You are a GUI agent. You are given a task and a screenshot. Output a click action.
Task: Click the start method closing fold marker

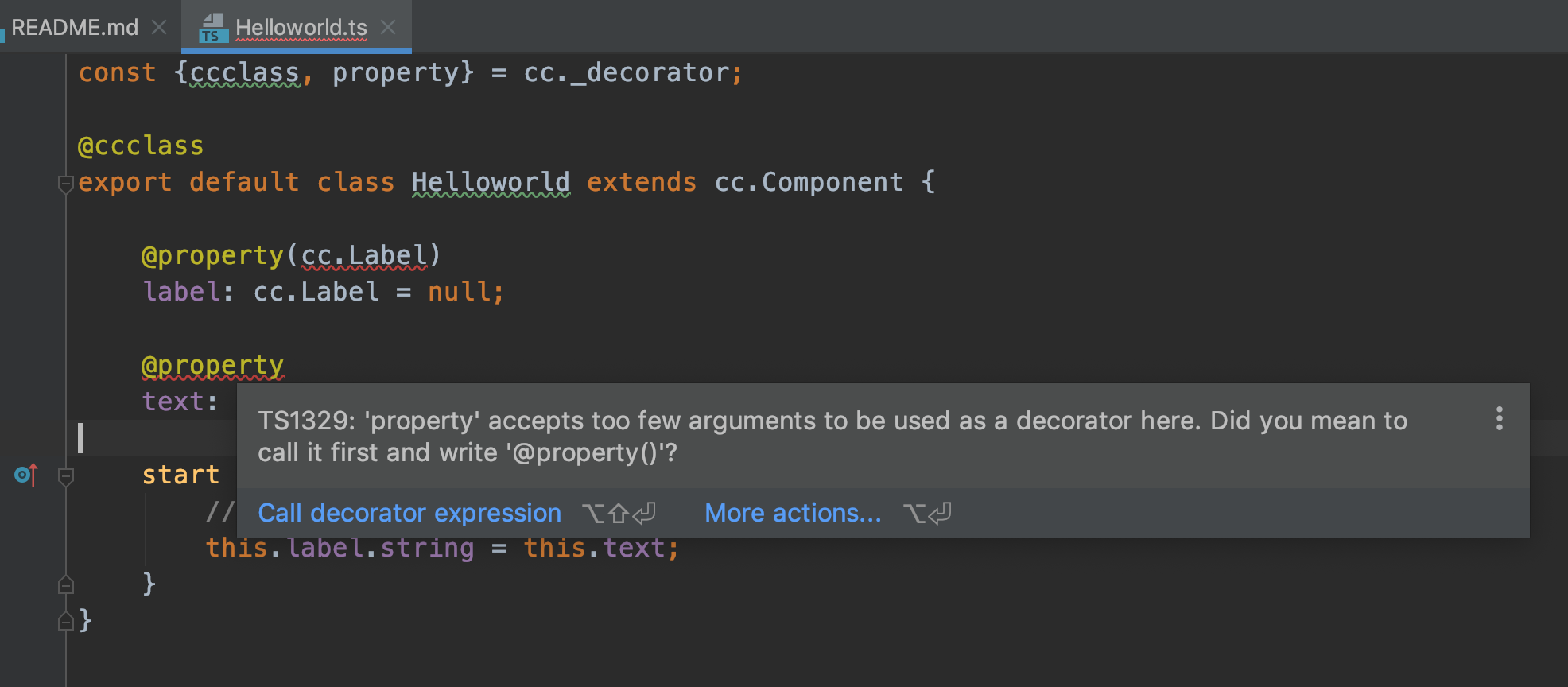click(x=66, y=585)
